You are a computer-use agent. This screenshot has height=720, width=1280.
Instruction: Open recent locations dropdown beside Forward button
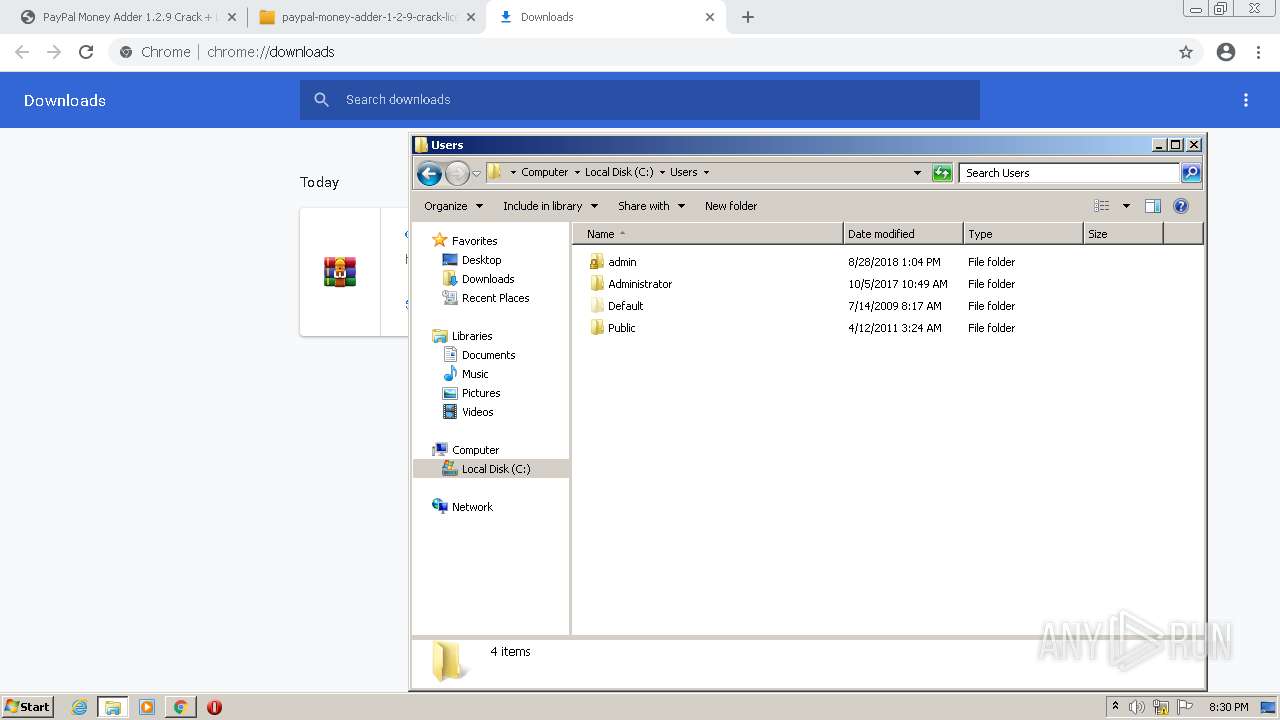pos(476,173)
